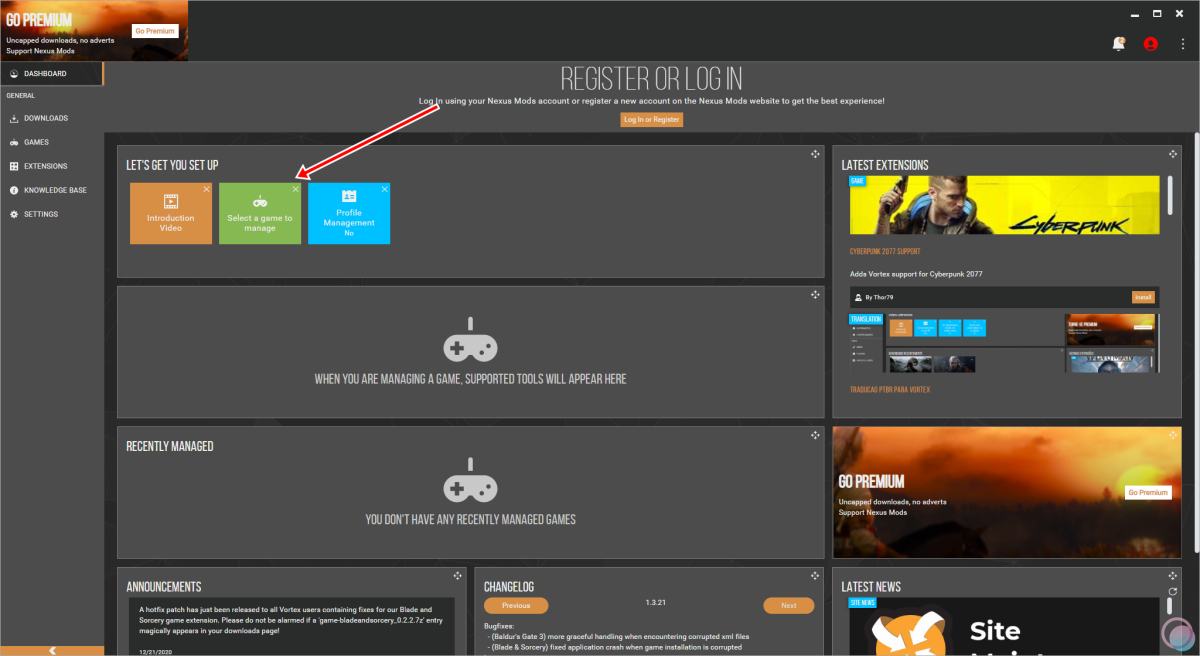Click the Register or Log In heading
Viewport: 1200px width, 656px height.
651,79
